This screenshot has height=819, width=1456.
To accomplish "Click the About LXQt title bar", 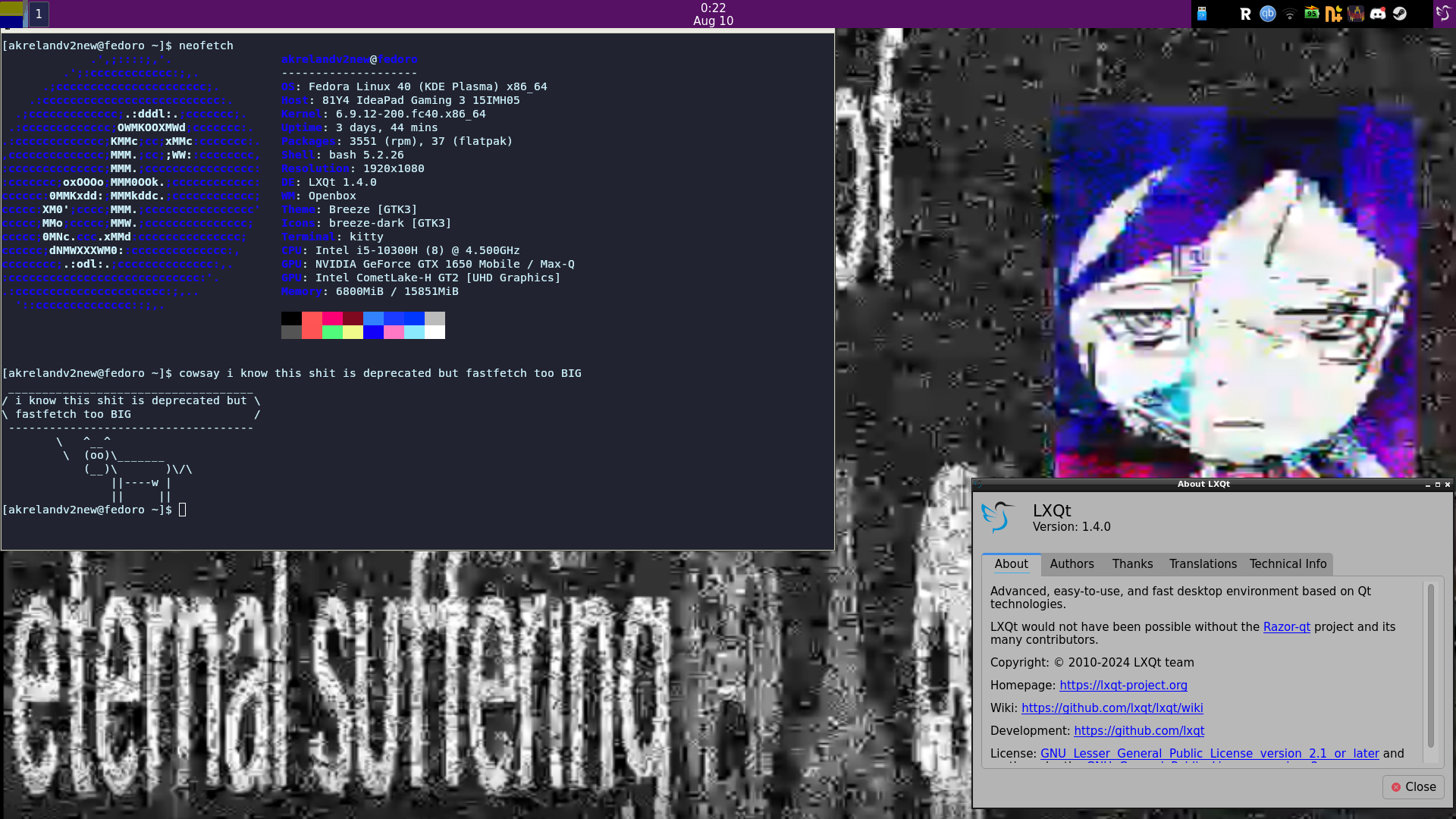I will pos(1203,485).
